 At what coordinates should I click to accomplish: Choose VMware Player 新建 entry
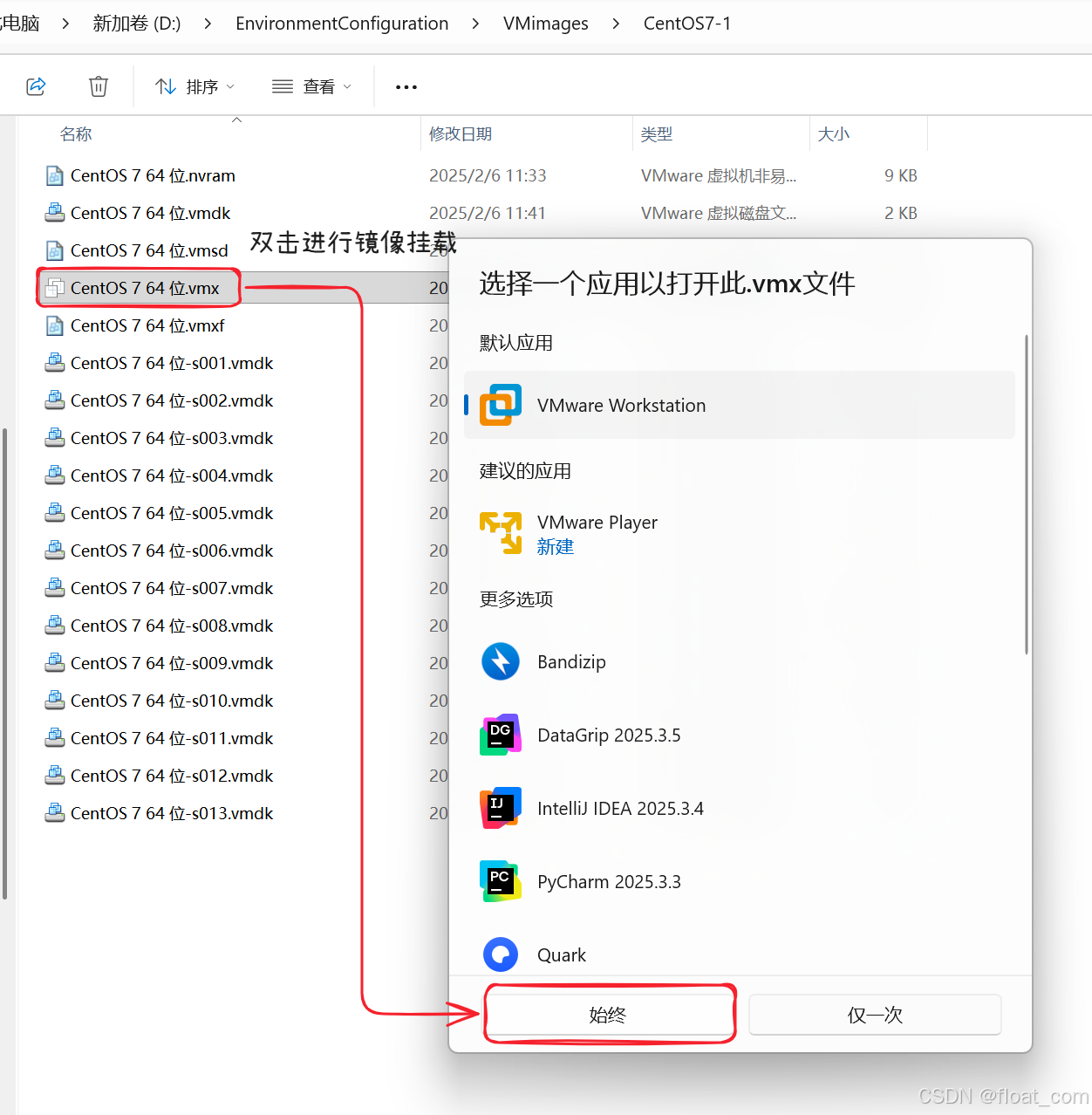(740, 533)
